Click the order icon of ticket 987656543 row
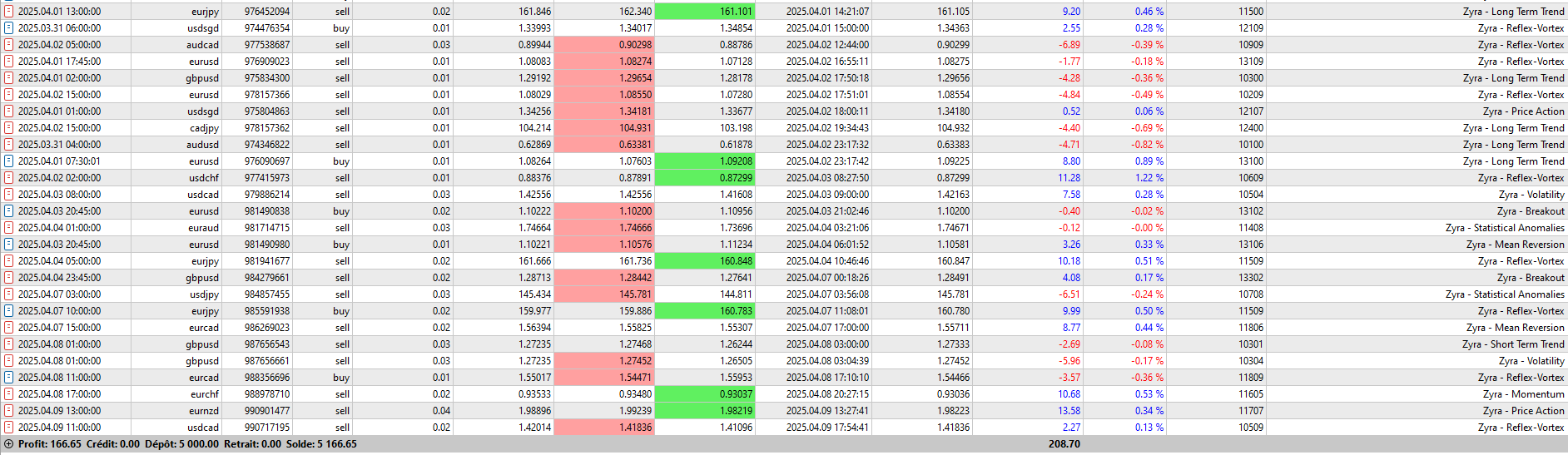Image resolution: width=1568 pixels, height=455 pixels. coord(9,344)
